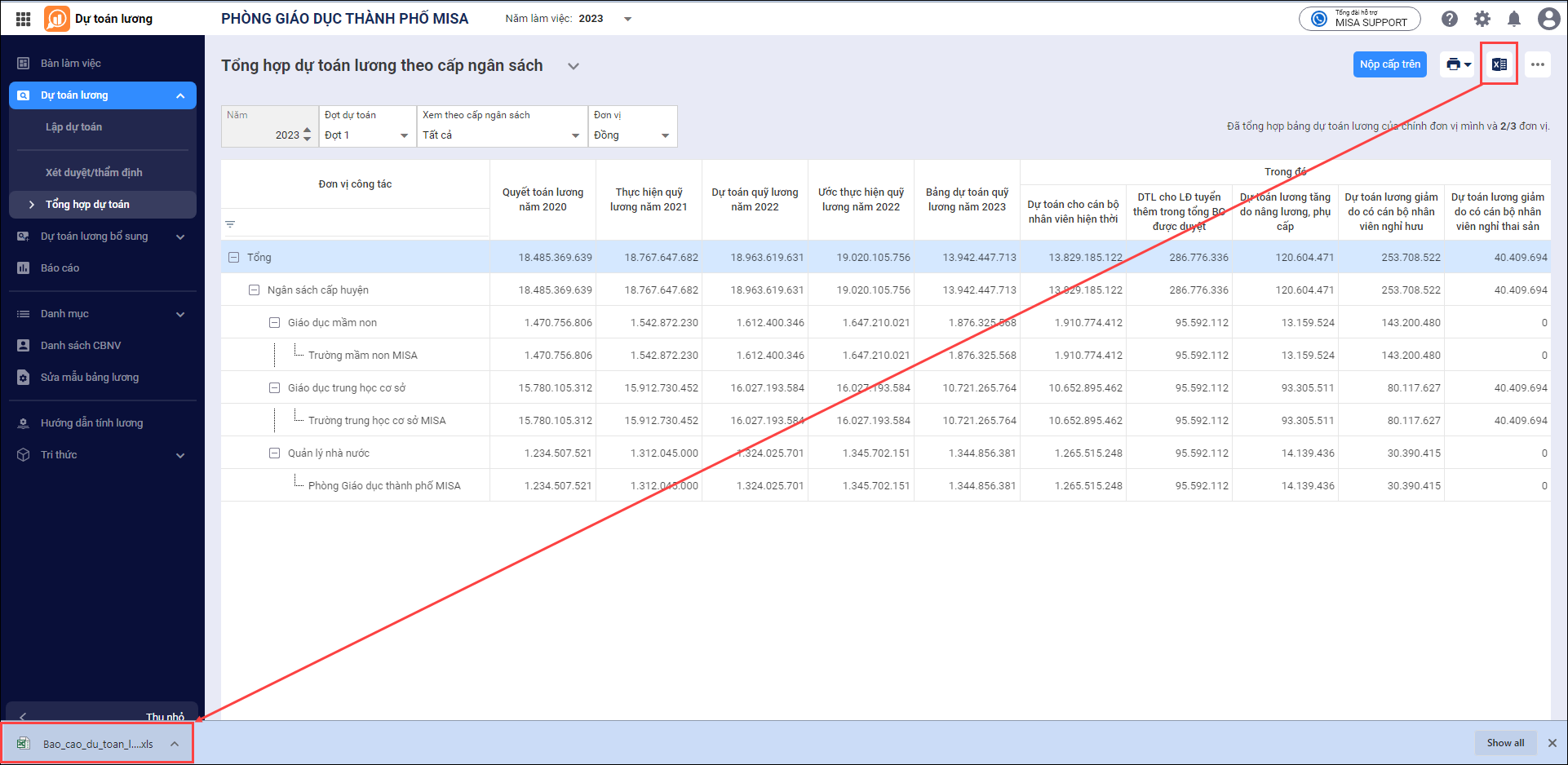Collapse the Quản lý nhà nước group
Image resolution: width=1568 pixels, height=765 pixels.
click(x=275, y=453)
